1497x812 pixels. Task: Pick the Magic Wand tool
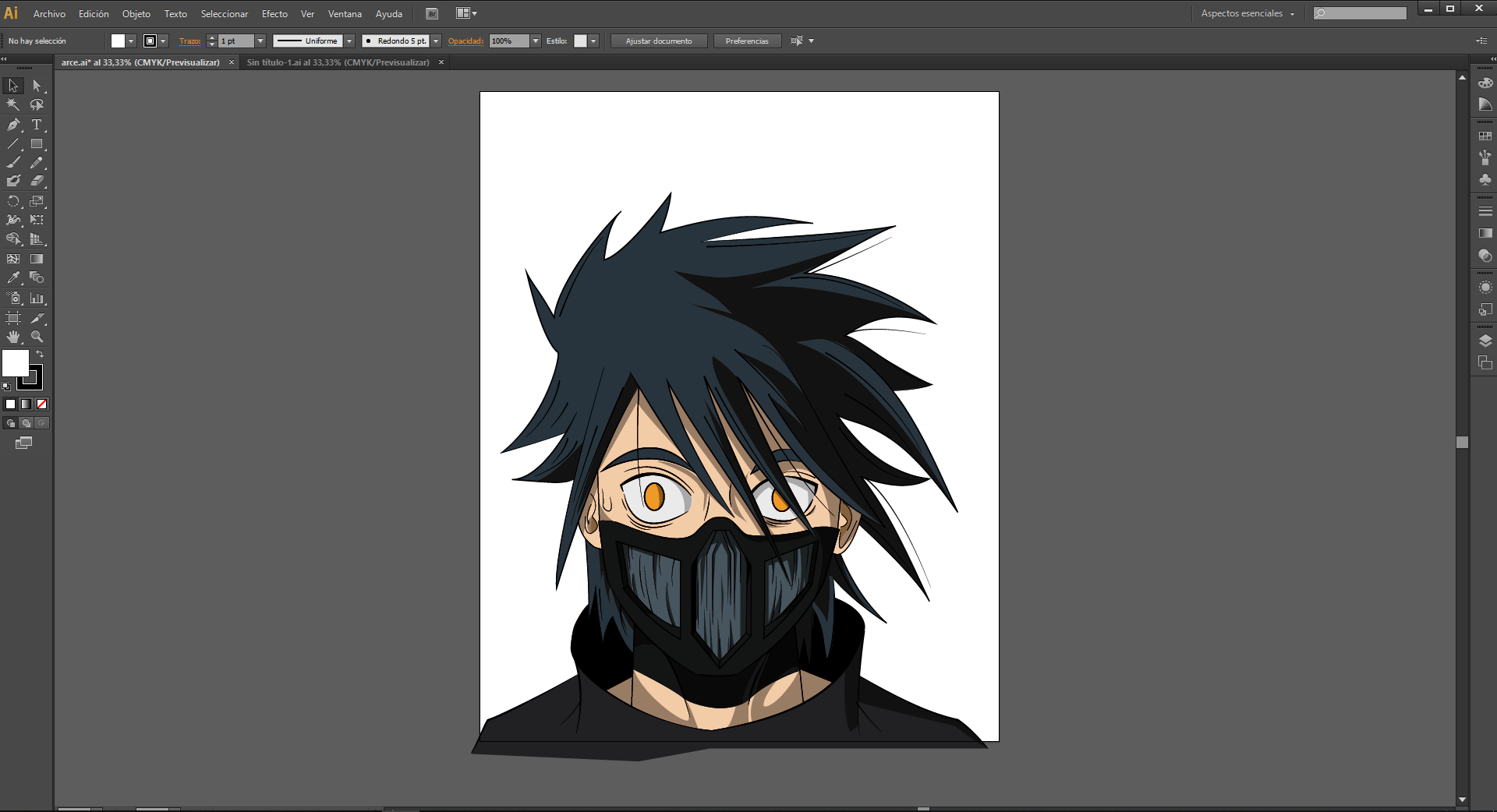(x=13, y=105)
